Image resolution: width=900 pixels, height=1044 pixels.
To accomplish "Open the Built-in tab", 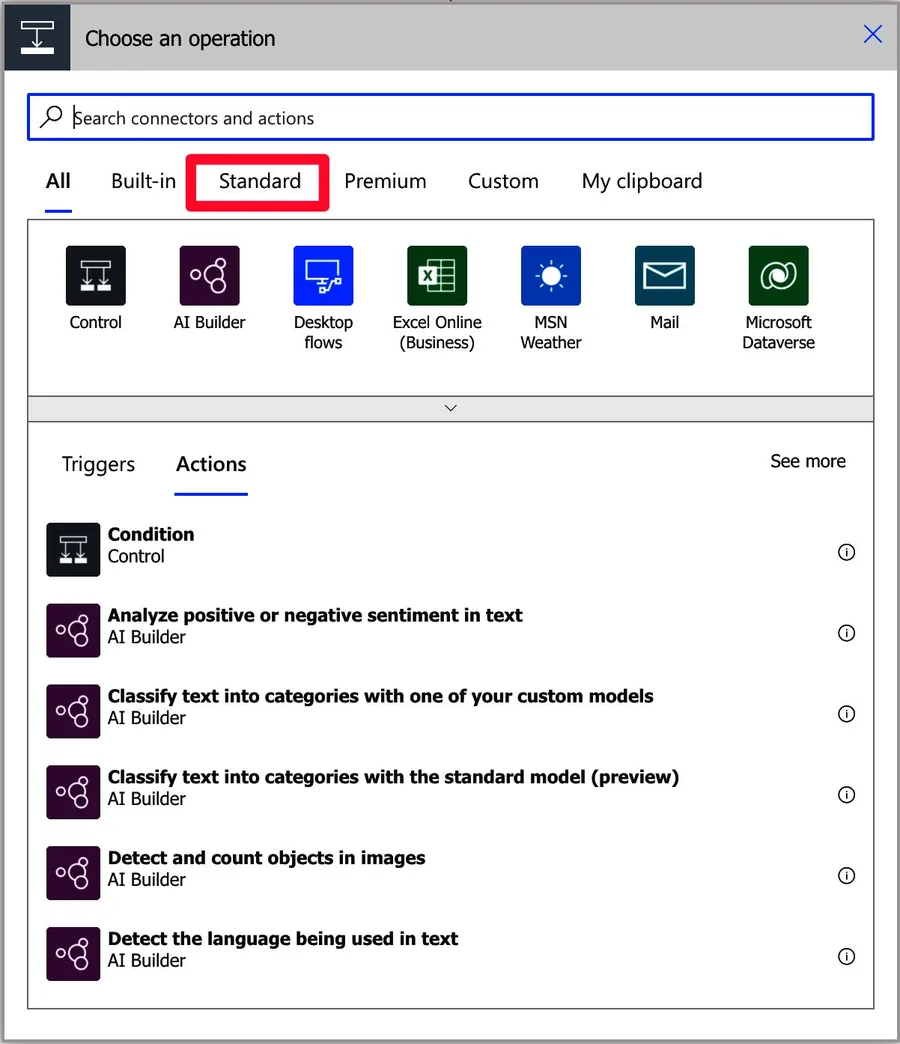I will click(143, 181).
